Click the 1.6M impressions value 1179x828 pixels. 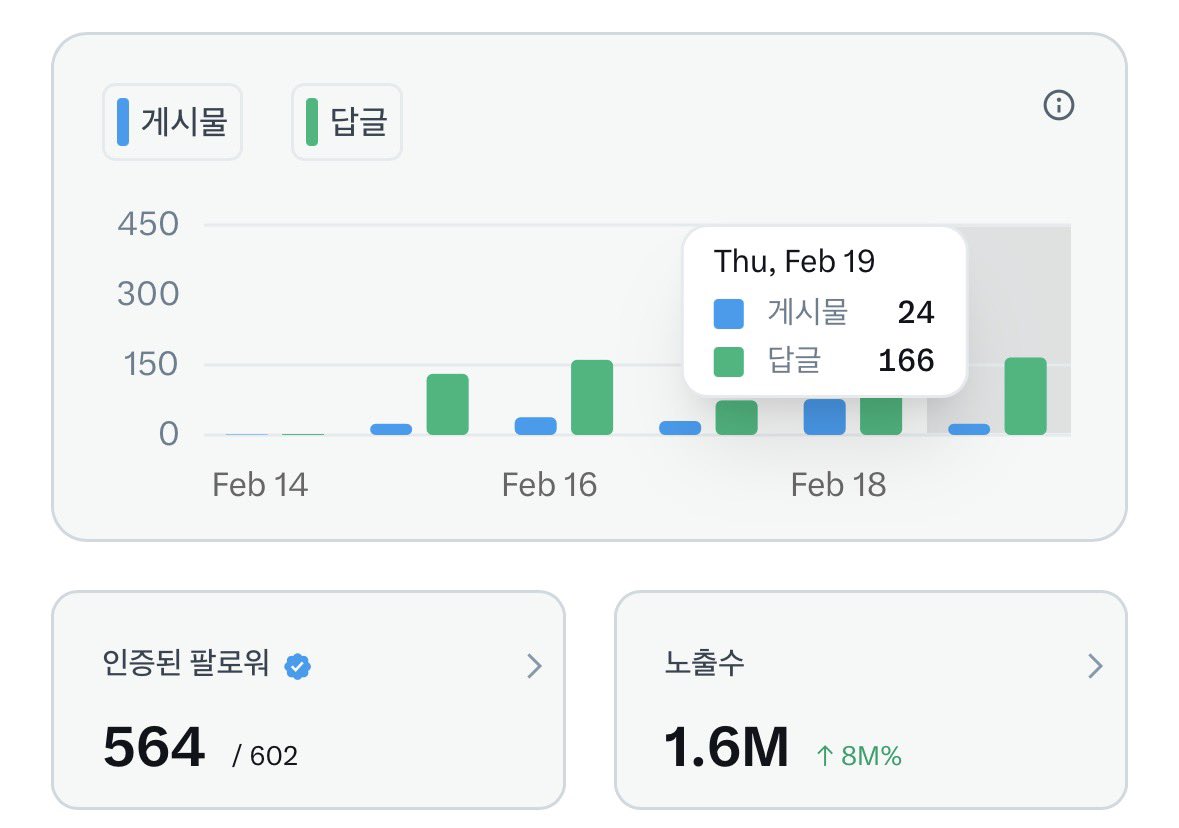tap(726, 748)
